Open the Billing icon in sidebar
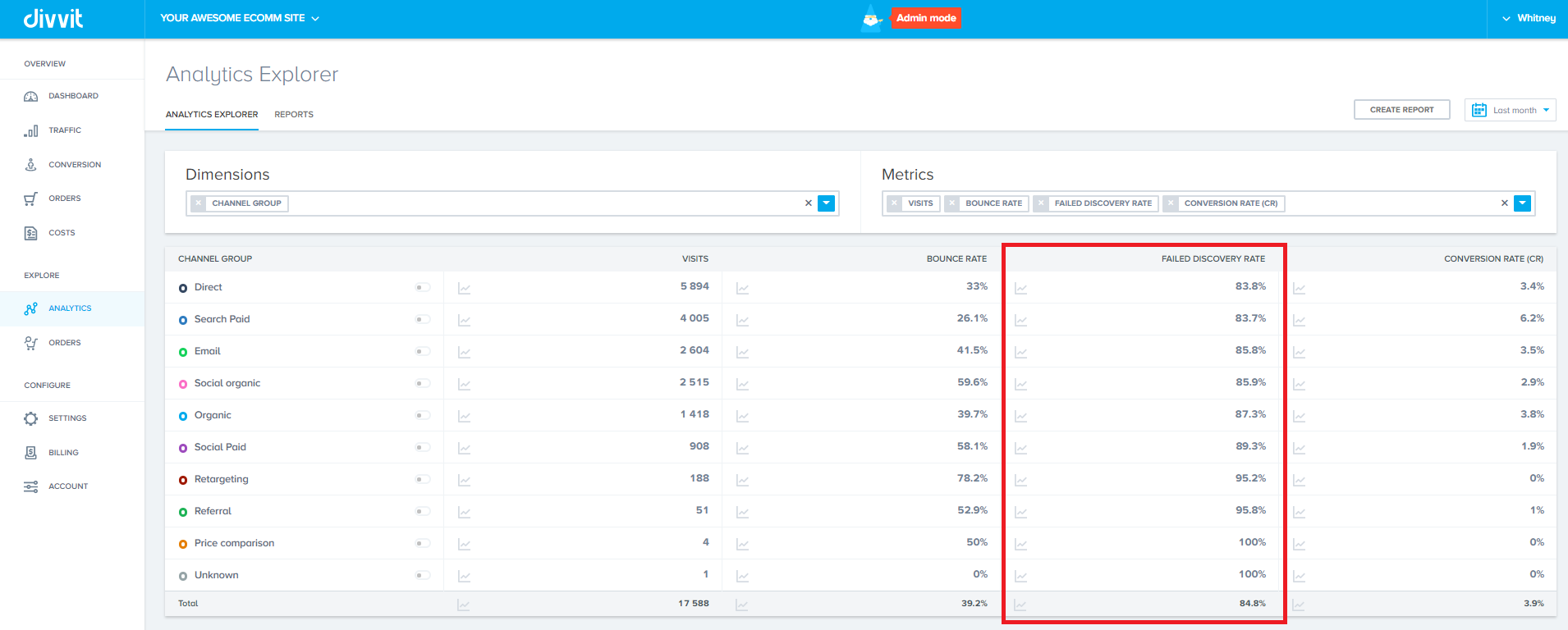Viewport: 1568px width, 630px height. tap(31, 453)
